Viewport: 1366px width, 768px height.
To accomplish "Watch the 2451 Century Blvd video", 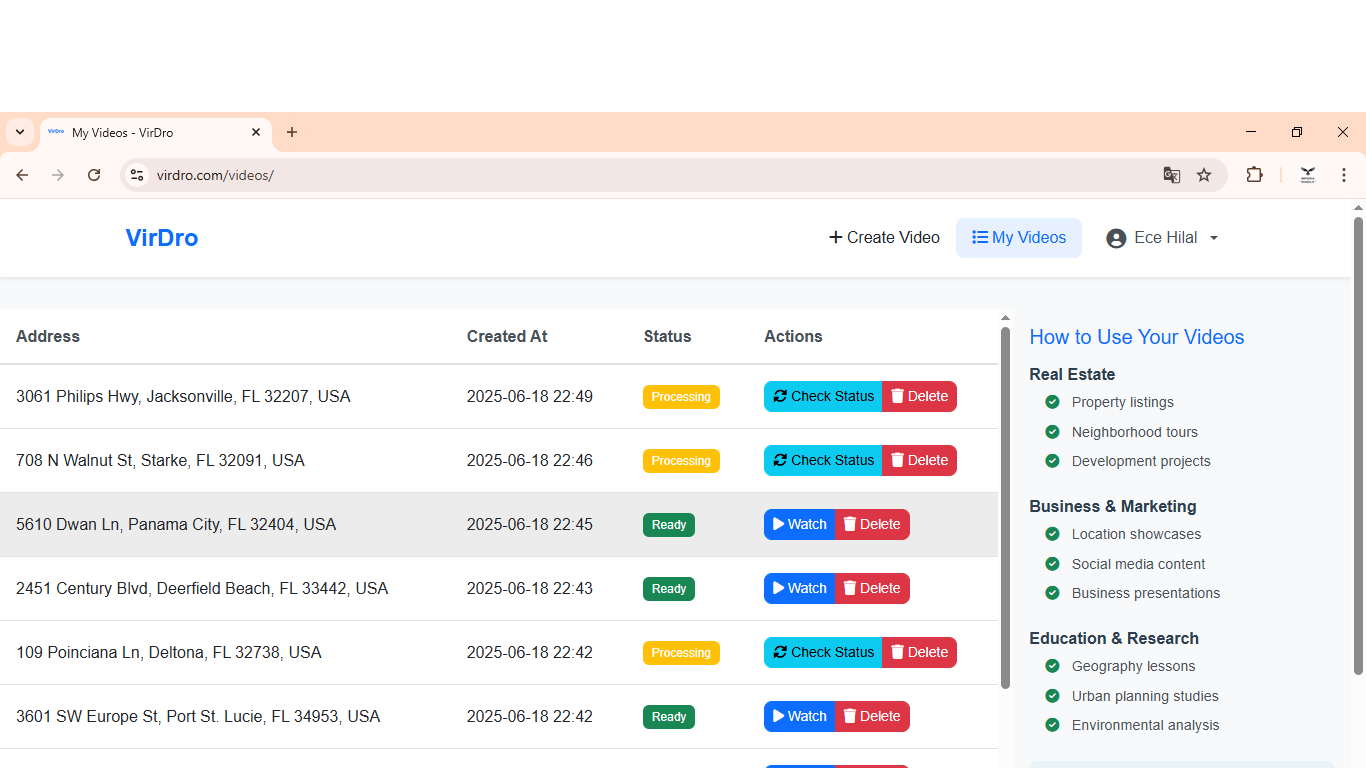I will click(800, 589).
